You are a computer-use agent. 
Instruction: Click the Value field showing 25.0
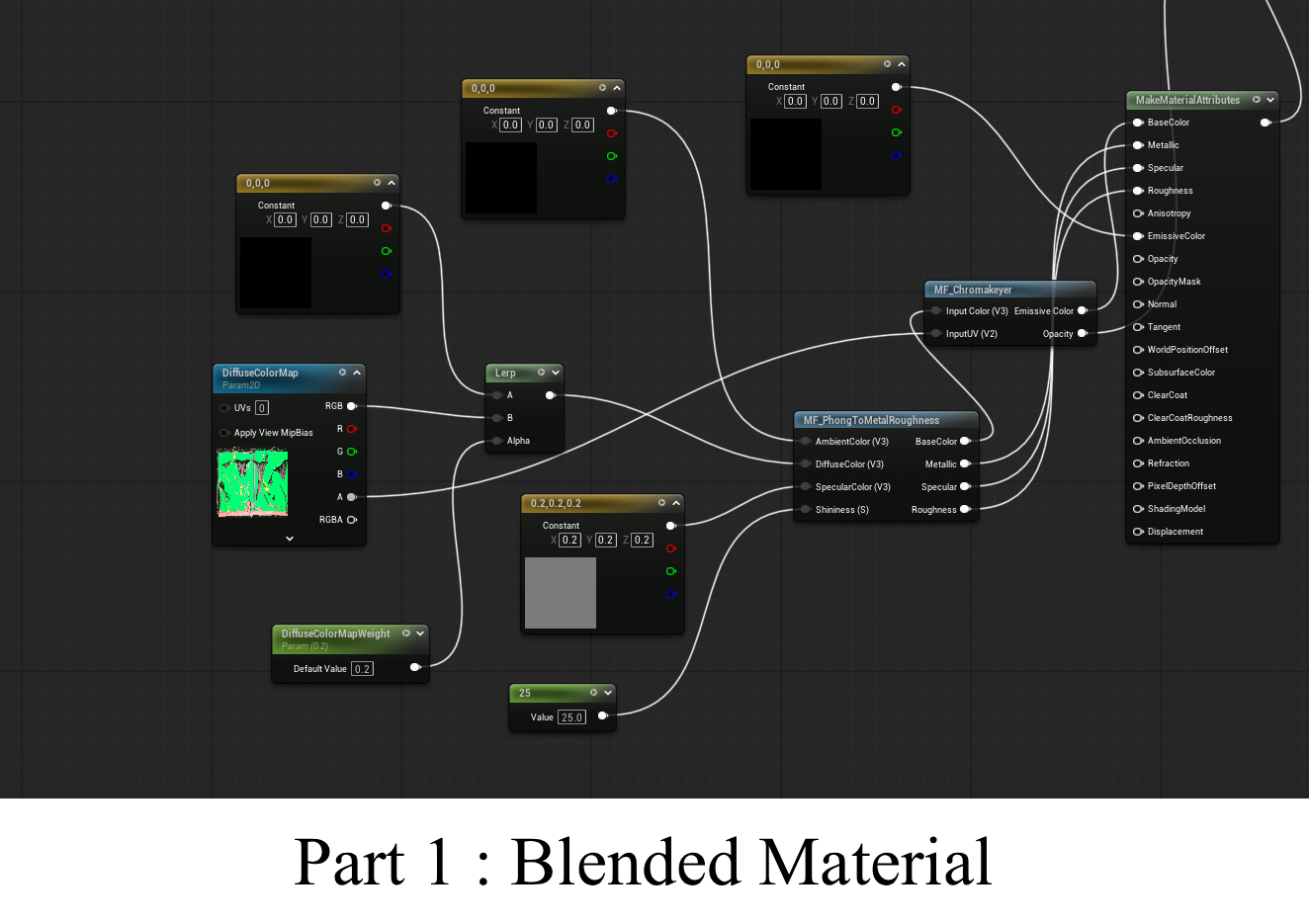(x=571, y=717)
